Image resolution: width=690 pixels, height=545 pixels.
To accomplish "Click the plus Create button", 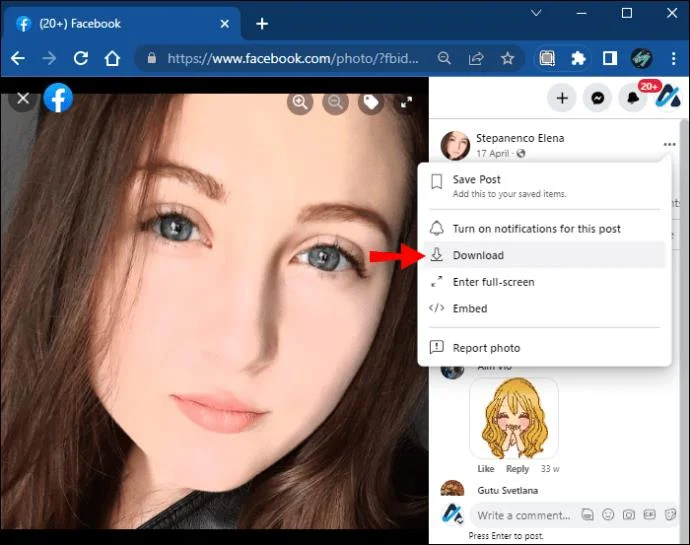I will coord(562,98).
